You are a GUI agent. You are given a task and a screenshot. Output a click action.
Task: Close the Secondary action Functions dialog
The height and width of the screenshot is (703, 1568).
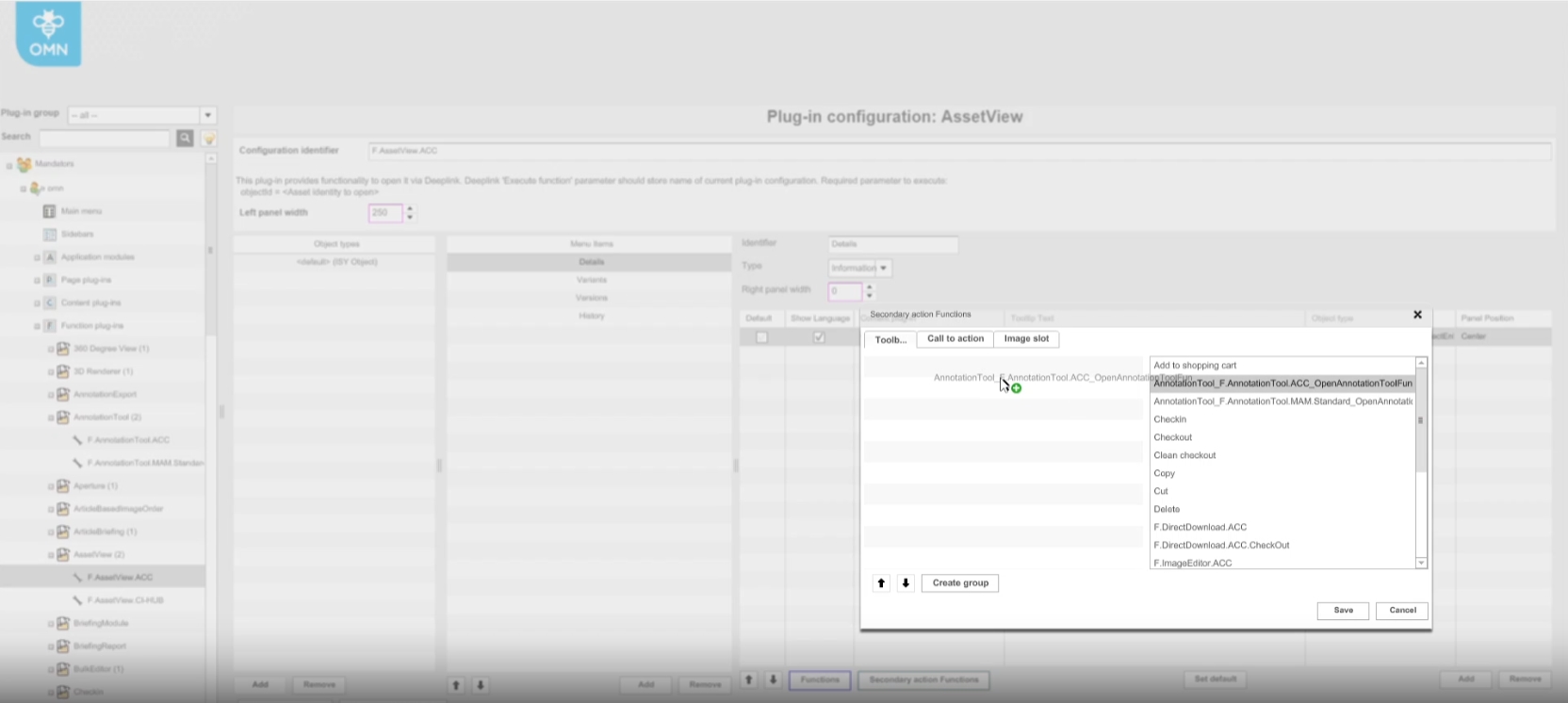[x=1417, y=315]
